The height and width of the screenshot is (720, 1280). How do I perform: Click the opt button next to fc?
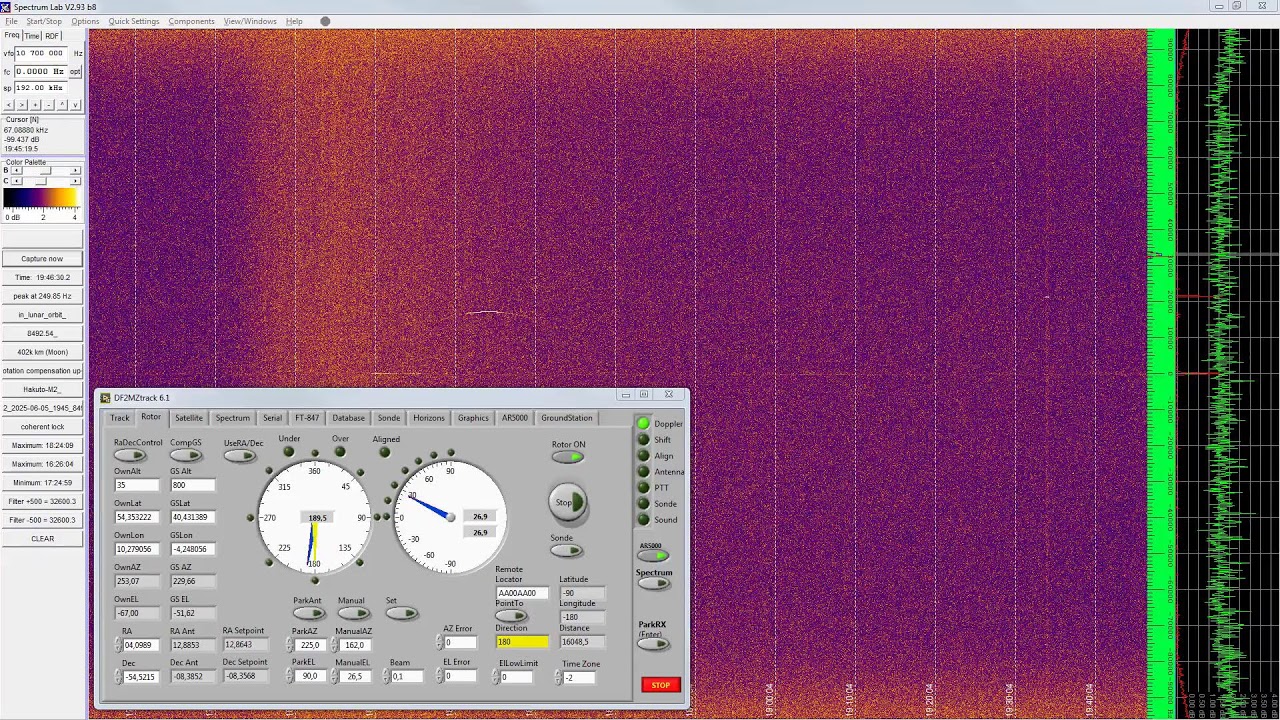tap(75, 71)
